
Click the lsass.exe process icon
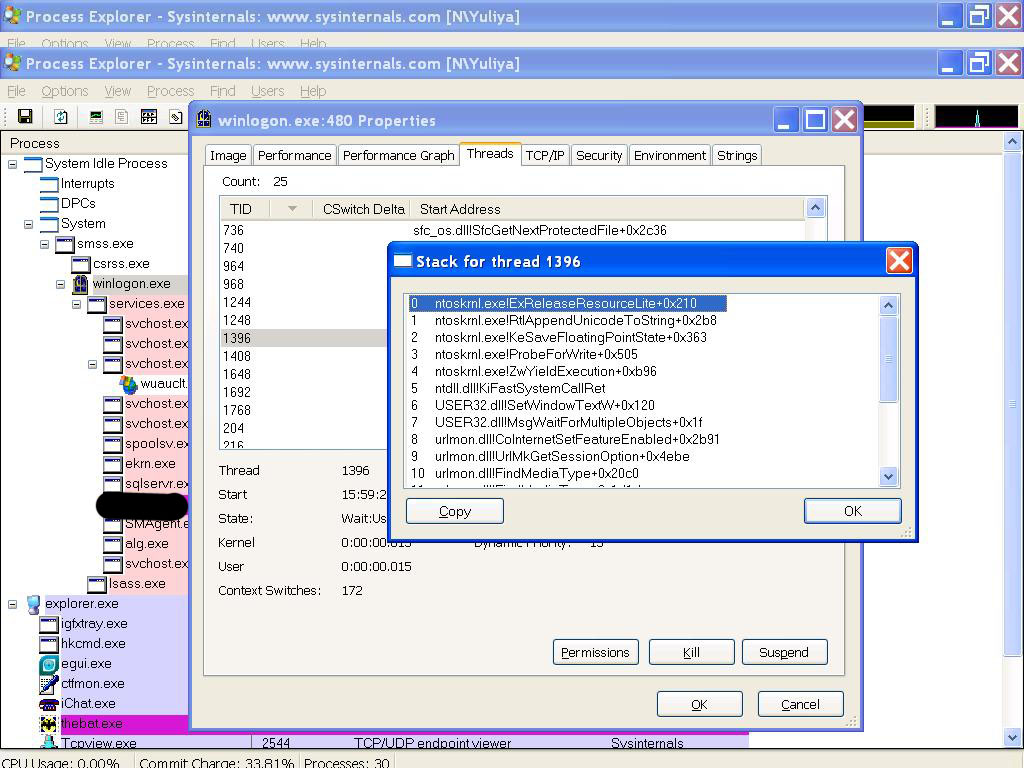tap(97, 584)
